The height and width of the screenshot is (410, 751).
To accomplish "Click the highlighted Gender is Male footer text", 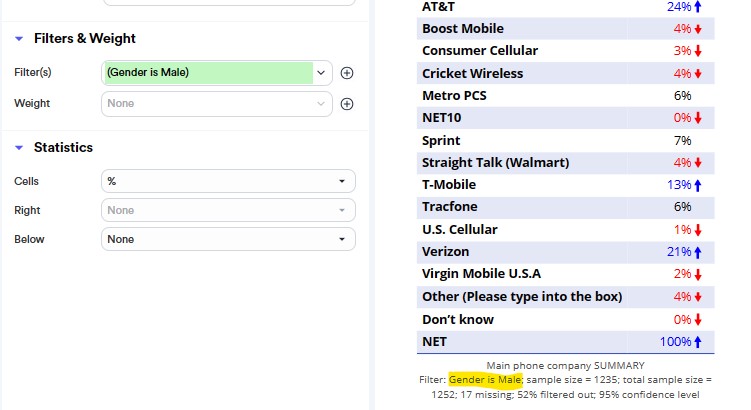I will pyautogui.click(x=485, y=380).
